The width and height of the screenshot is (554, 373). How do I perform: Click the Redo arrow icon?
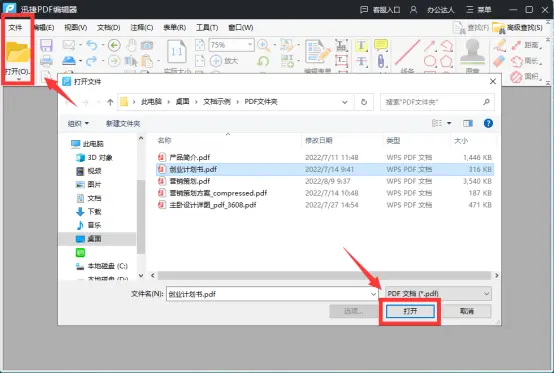[92, 61]
